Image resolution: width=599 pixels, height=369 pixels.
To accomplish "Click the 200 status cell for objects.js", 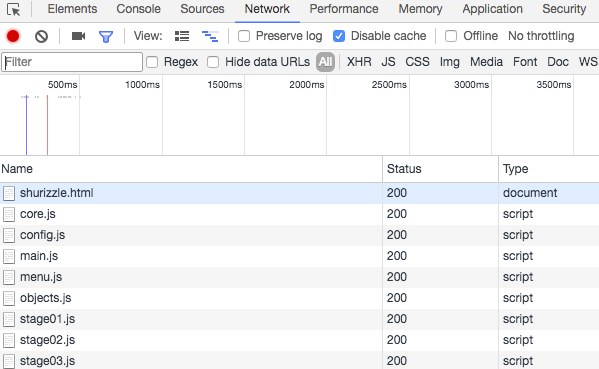I will (440, 298).
